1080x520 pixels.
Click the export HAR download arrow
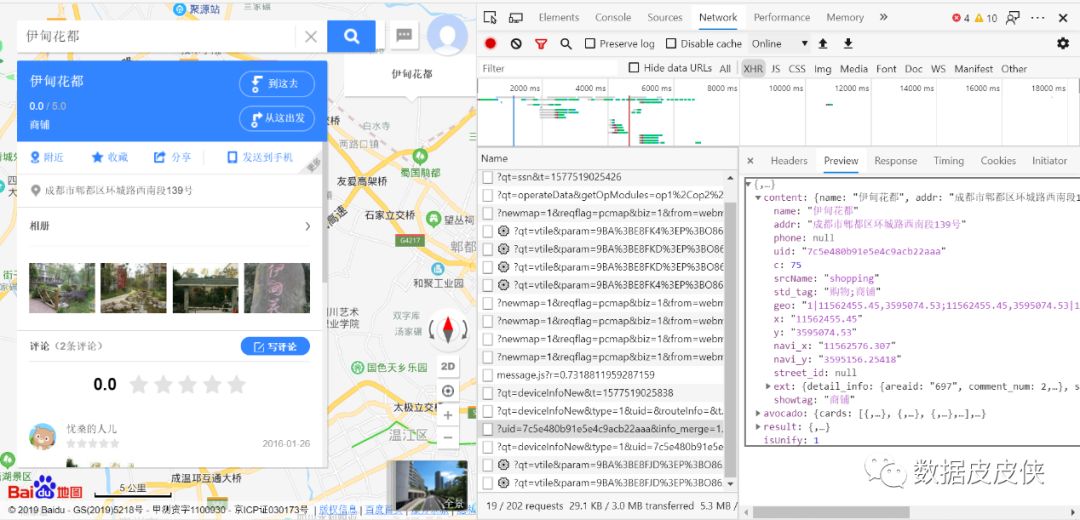[x=849, y=43]
